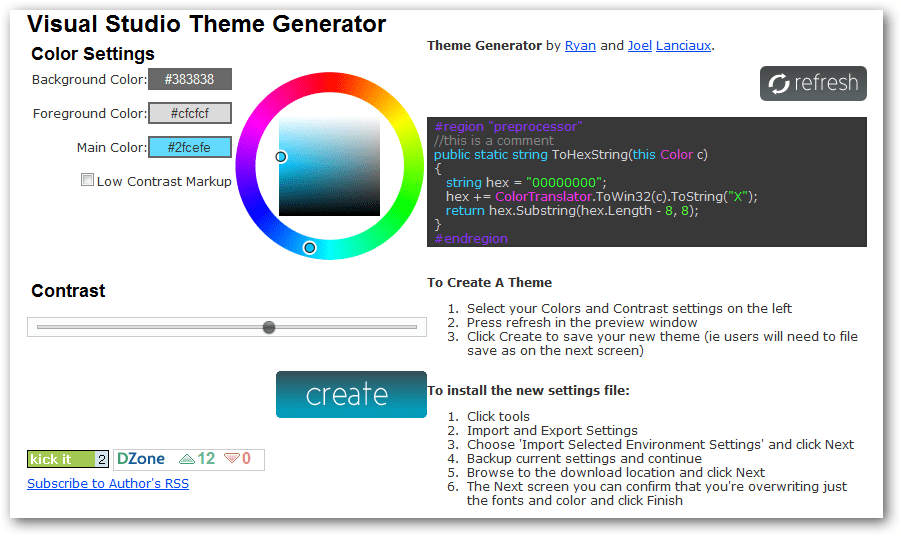Click the Background Color field #383838
Screen dimensions: 901x536
(190, 79)
